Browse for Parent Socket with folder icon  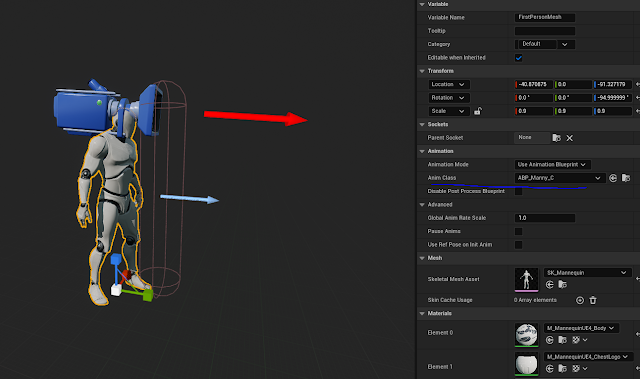pyautogui.click(x=556, y=138)
